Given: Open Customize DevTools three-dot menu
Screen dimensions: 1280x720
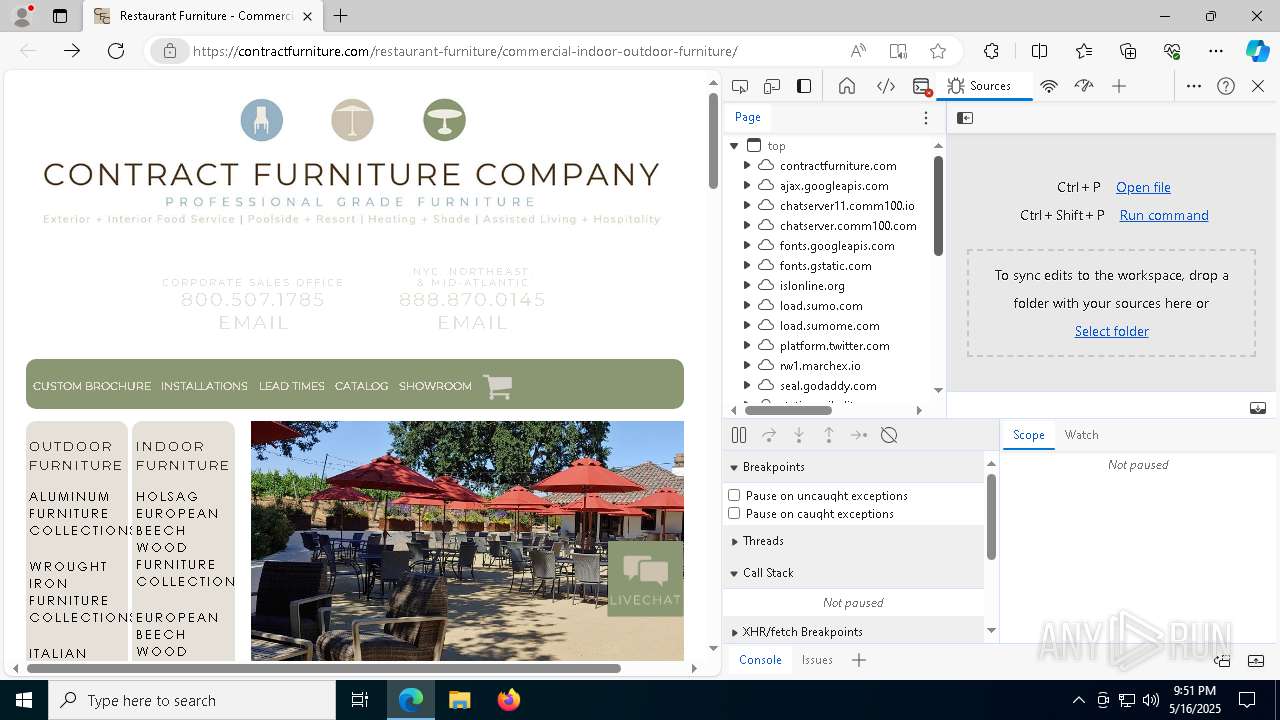Looking at the screenshot, I should (1194, 86).
